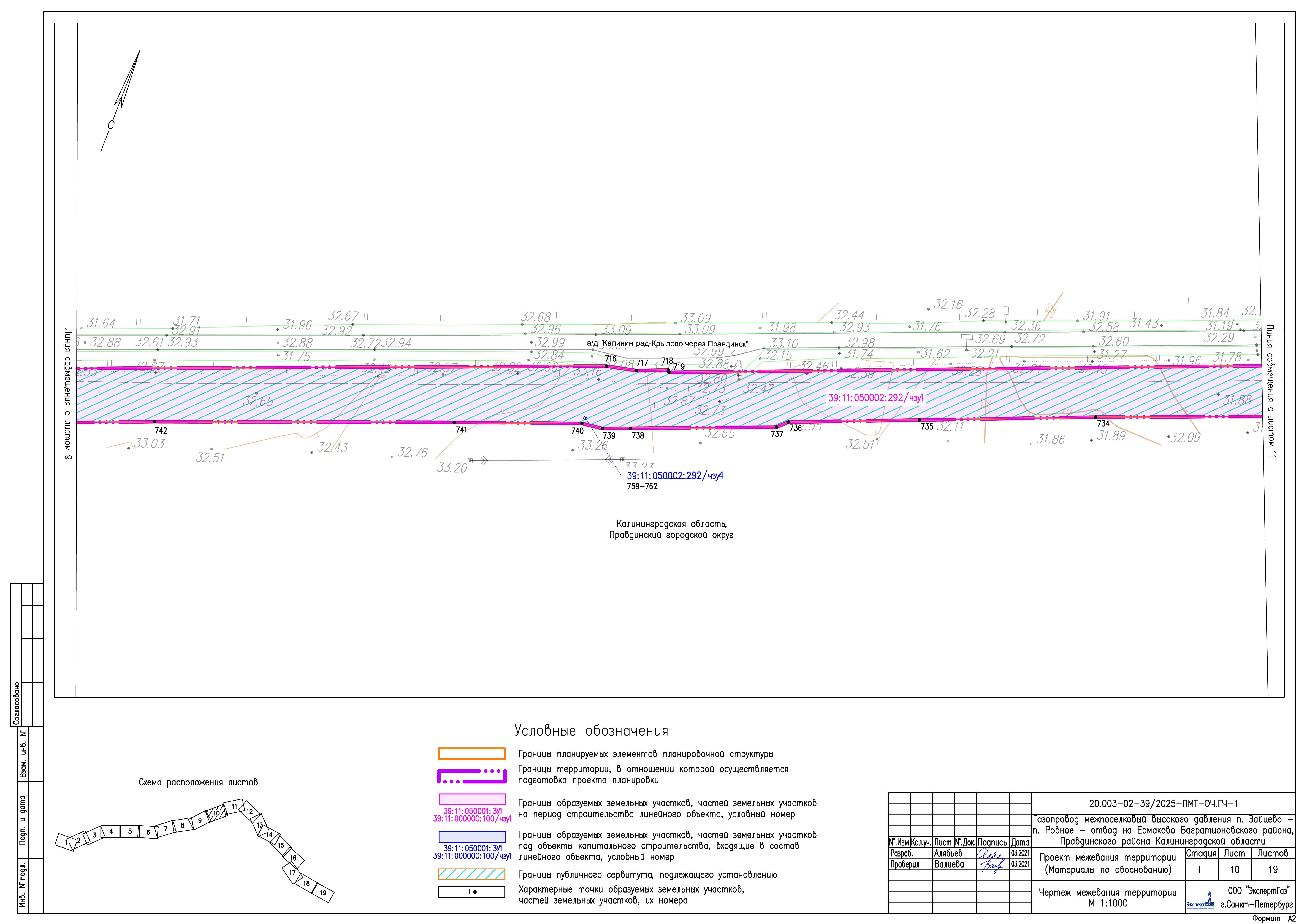Screen dimensions: 1307x924
Task: Click characteristic point 742 on the boundary
Action: [154, 422]
